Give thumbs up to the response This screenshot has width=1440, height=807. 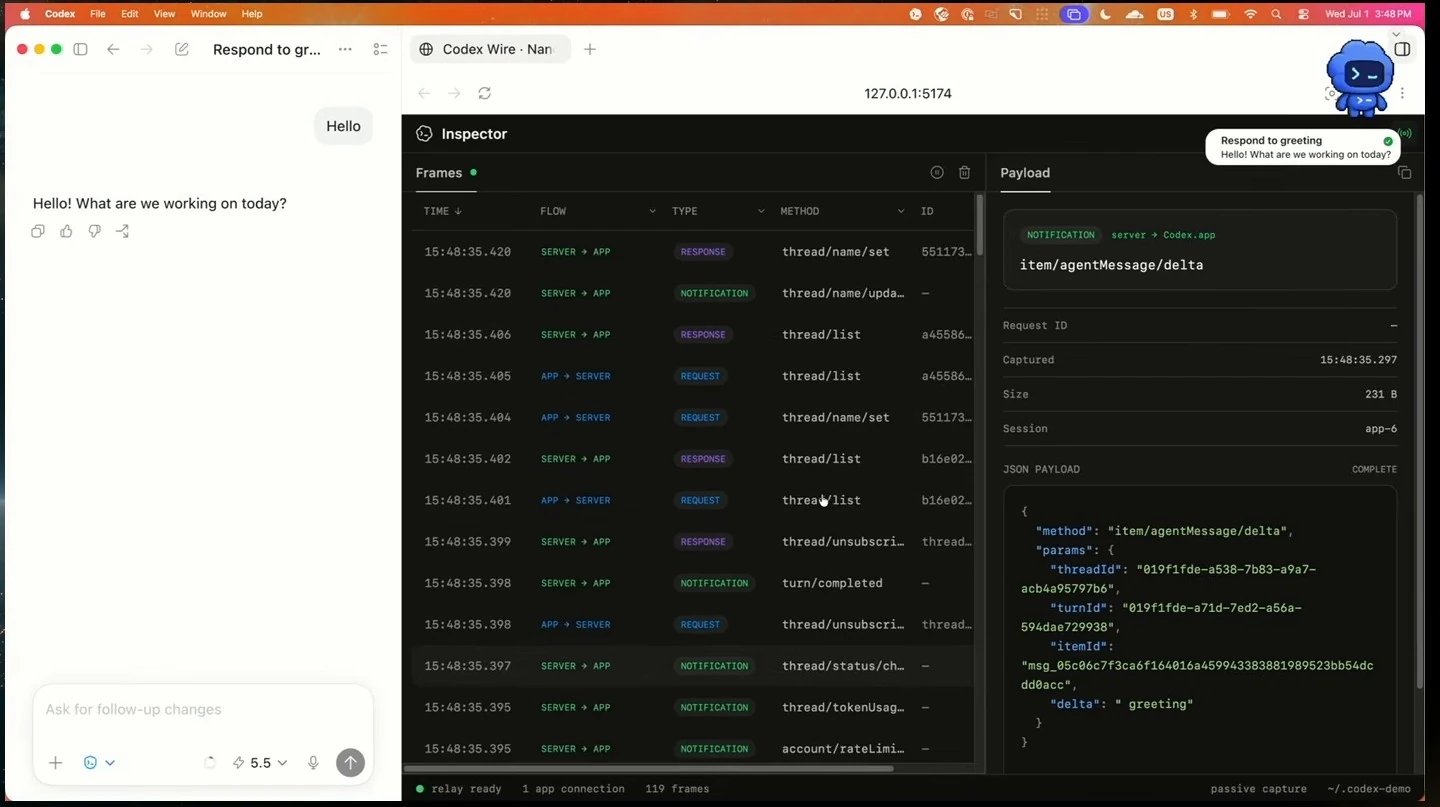66,231
